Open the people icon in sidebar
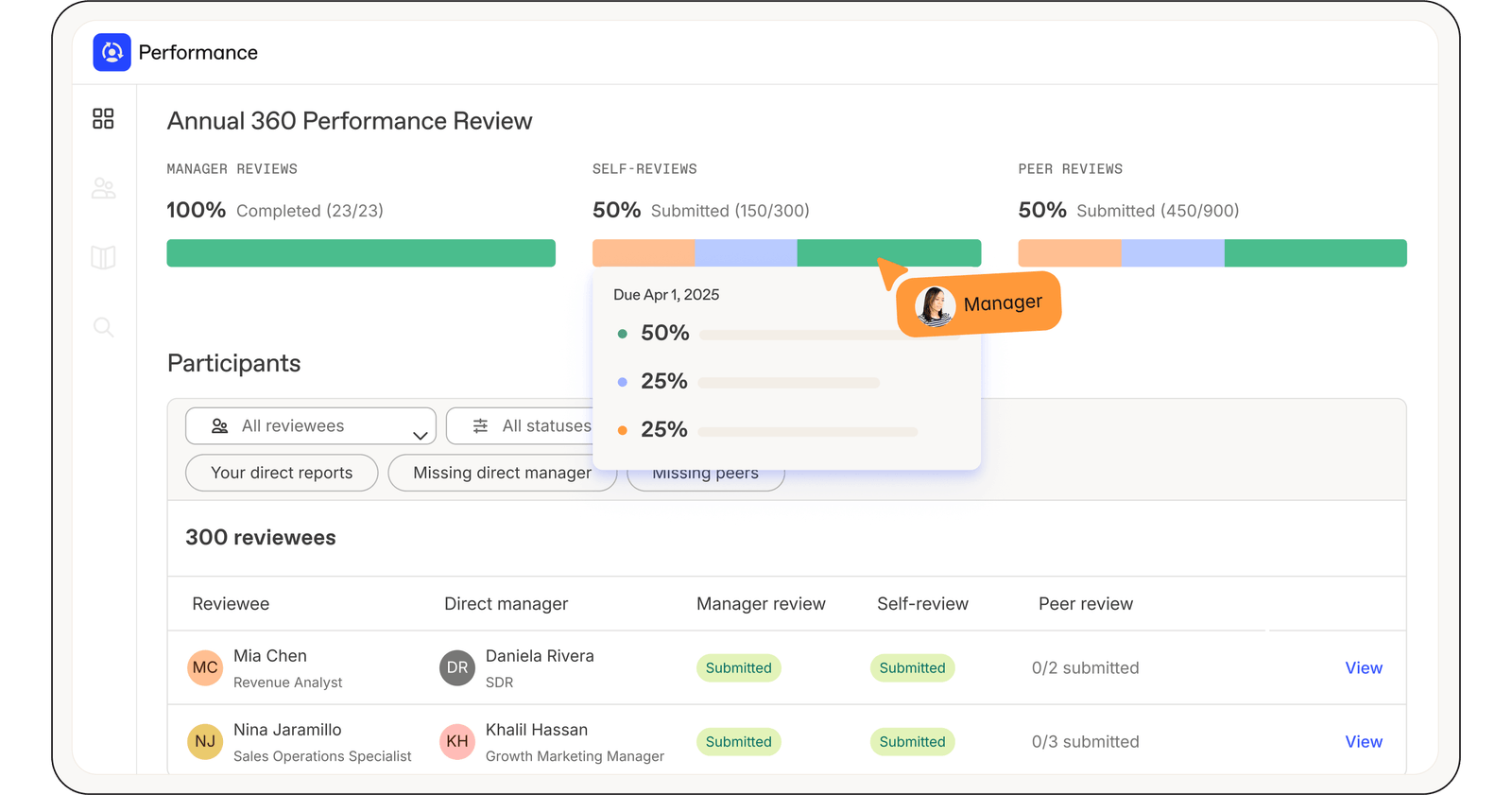This screenshot has height=795, width=1512. pyautogui.click(x=103, y=188)
